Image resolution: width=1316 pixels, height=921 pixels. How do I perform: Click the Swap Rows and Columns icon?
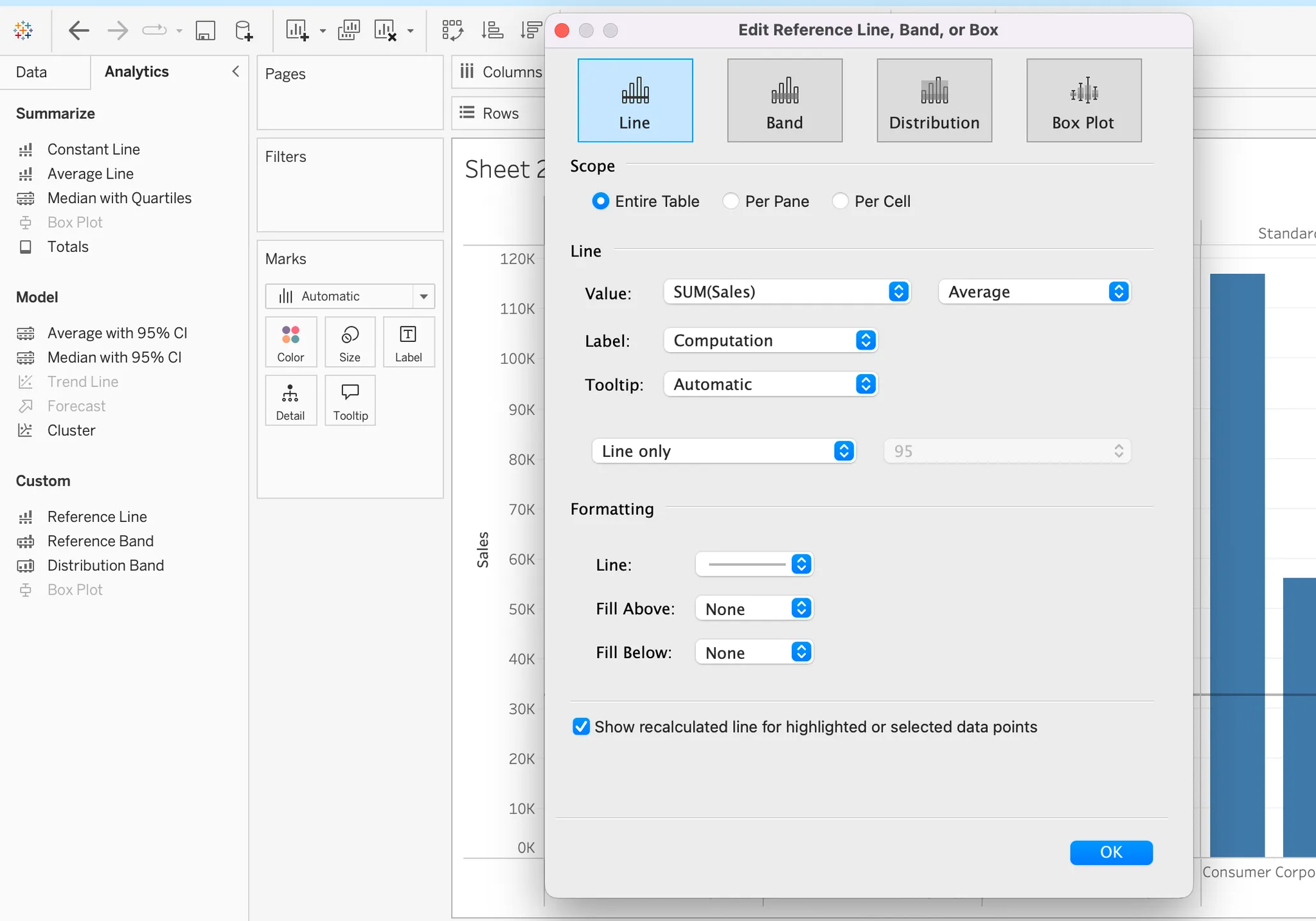click(452, 30)
